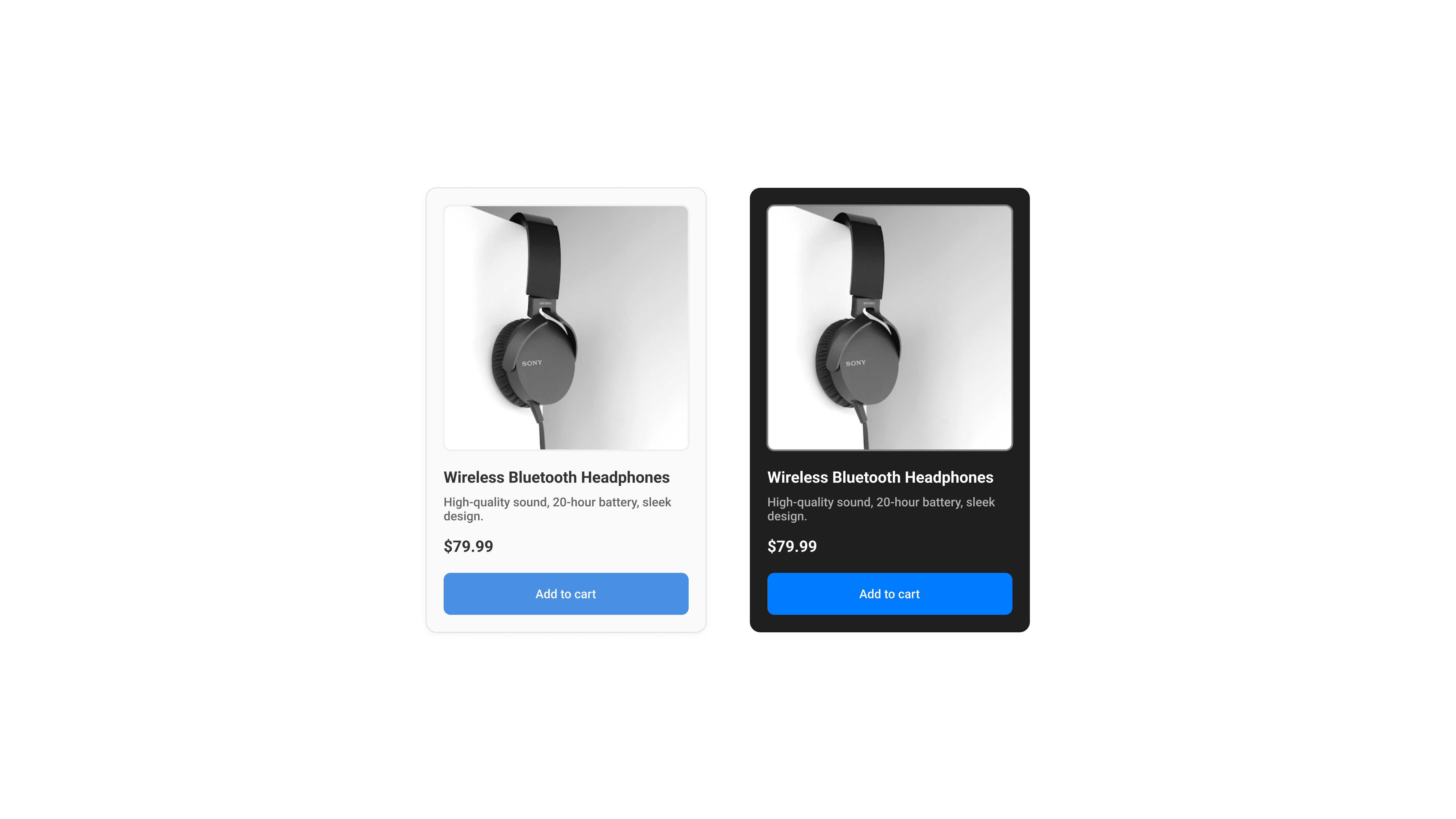Click the SONY logo in light card image
This screenshot has width=1456, height=819.
(532, 363)
